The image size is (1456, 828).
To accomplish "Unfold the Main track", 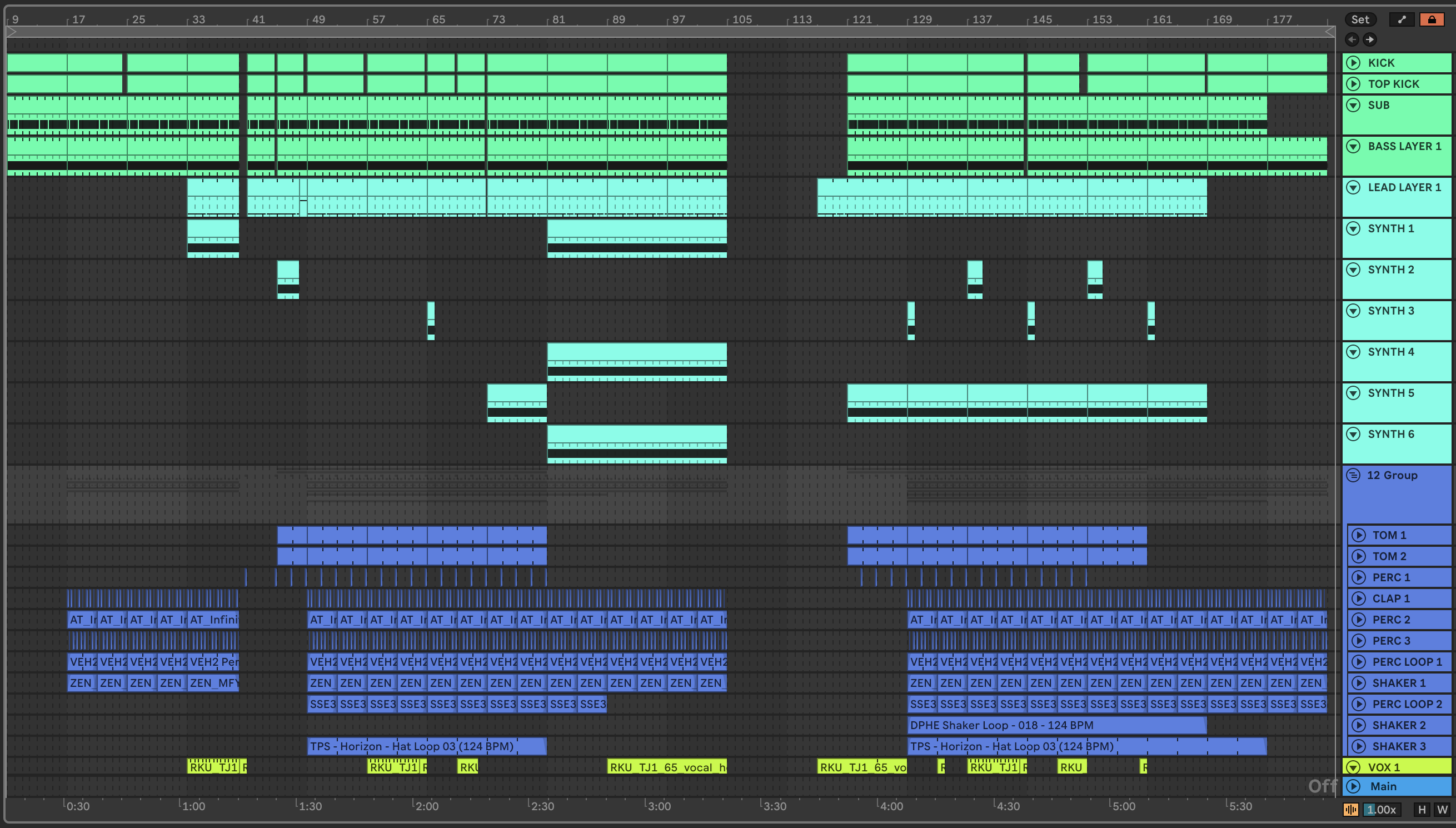I will coord(1353,786).
